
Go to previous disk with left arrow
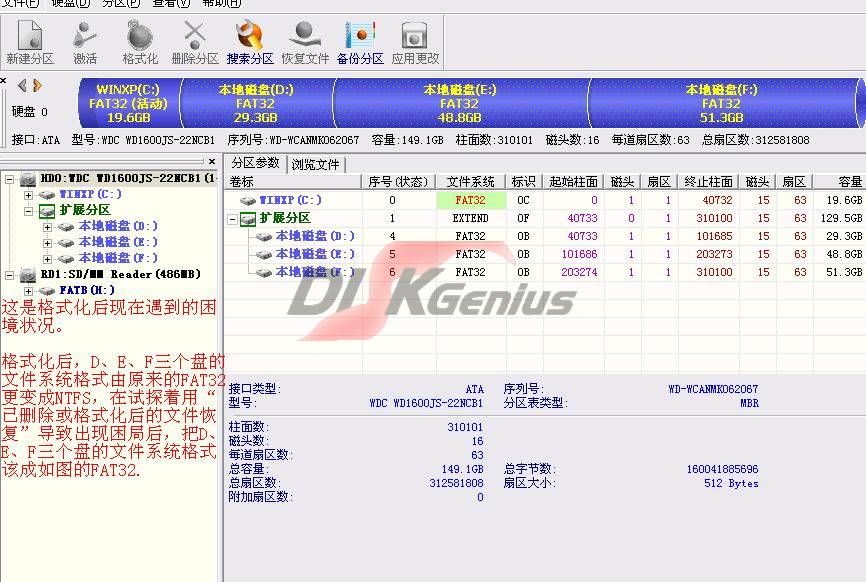[22, 85]
